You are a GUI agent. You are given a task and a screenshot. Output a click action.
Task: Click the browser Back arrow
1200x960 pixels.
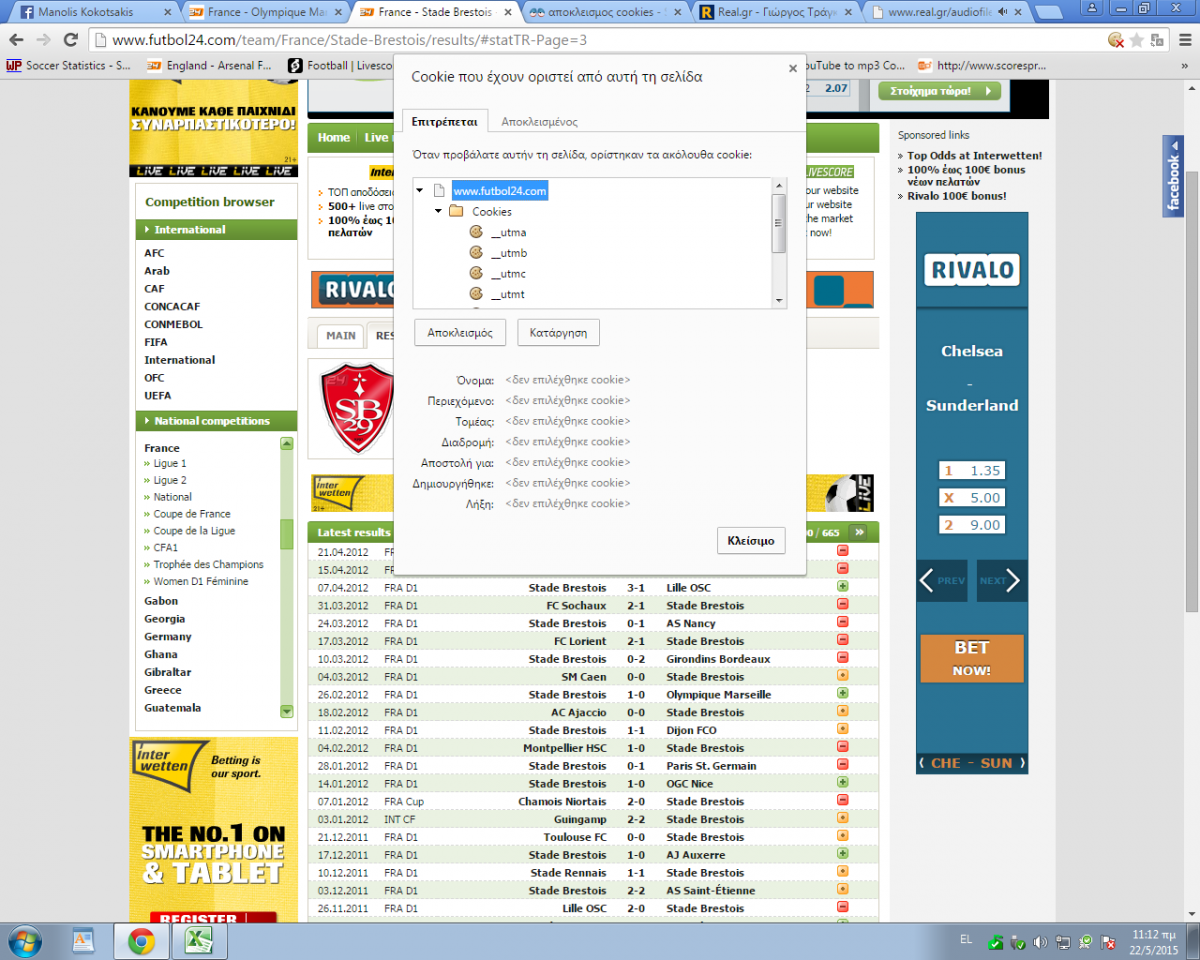coord(17,40)
